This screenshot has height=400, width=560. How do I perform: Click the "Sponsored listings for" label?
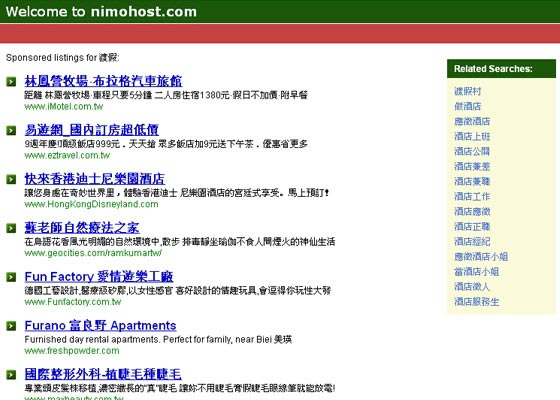62,58
